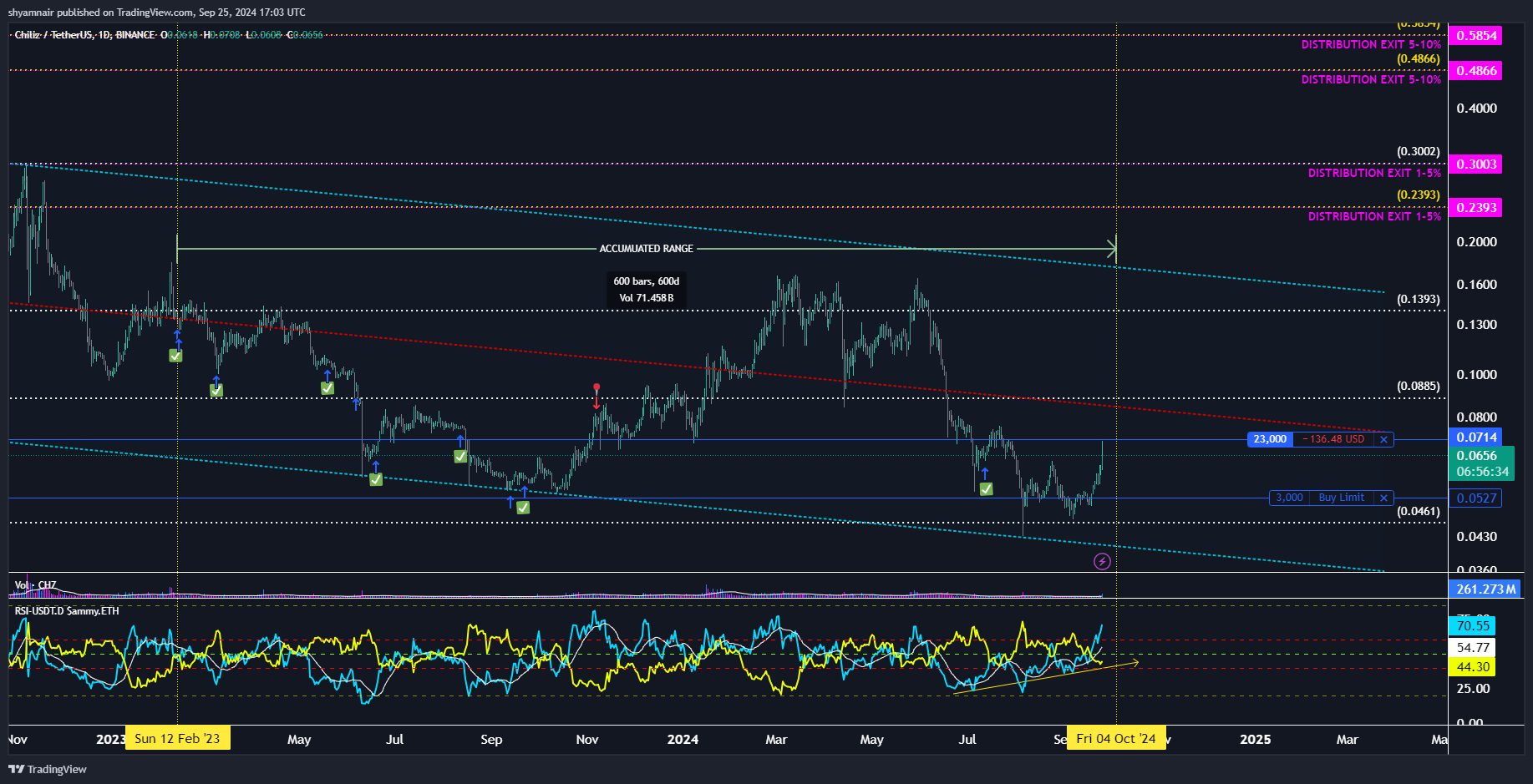Click the 600 bars, 600d info box
Viewport: 1533px width, 784px height.
(647, 290)
